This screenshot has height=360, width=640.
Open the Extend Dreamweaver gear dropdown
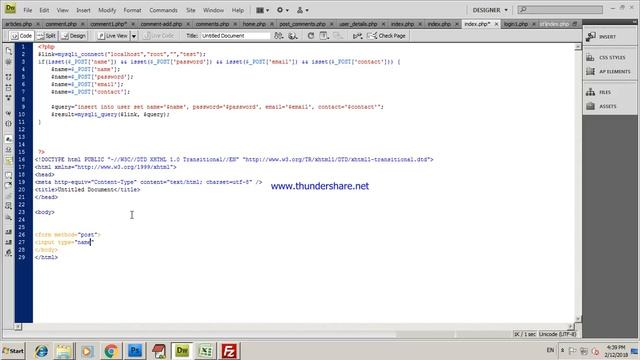tap(282, 10)
